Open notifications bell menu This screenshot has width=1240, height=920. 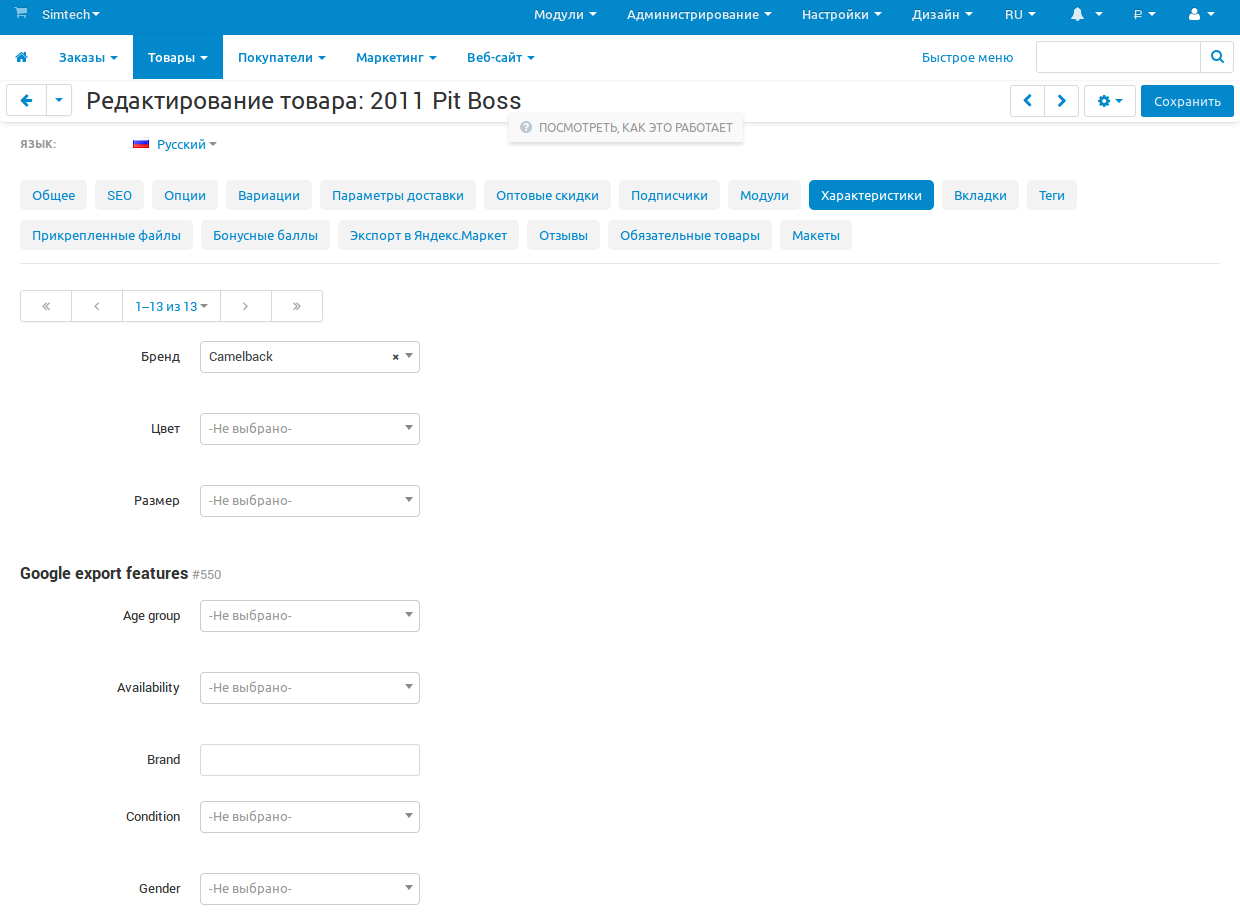point(1086,15)
